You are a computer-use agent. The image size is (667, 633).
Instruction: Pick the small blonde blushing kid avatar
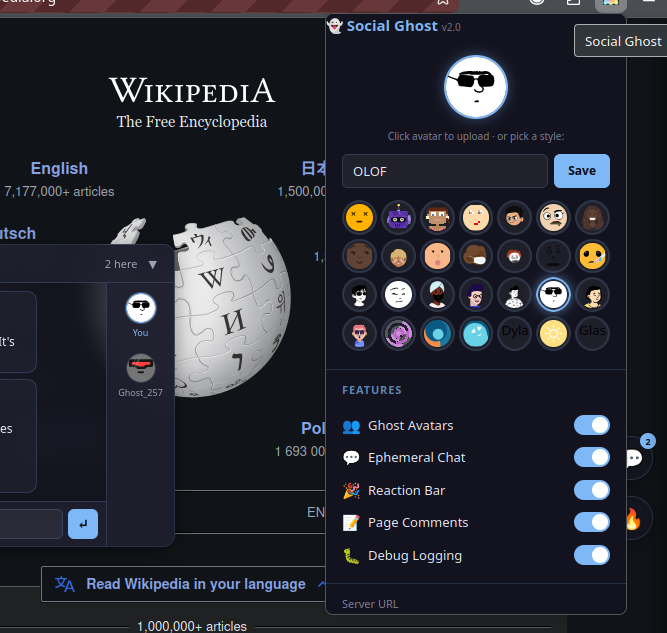pyautogui.click(x=398, y=256)
